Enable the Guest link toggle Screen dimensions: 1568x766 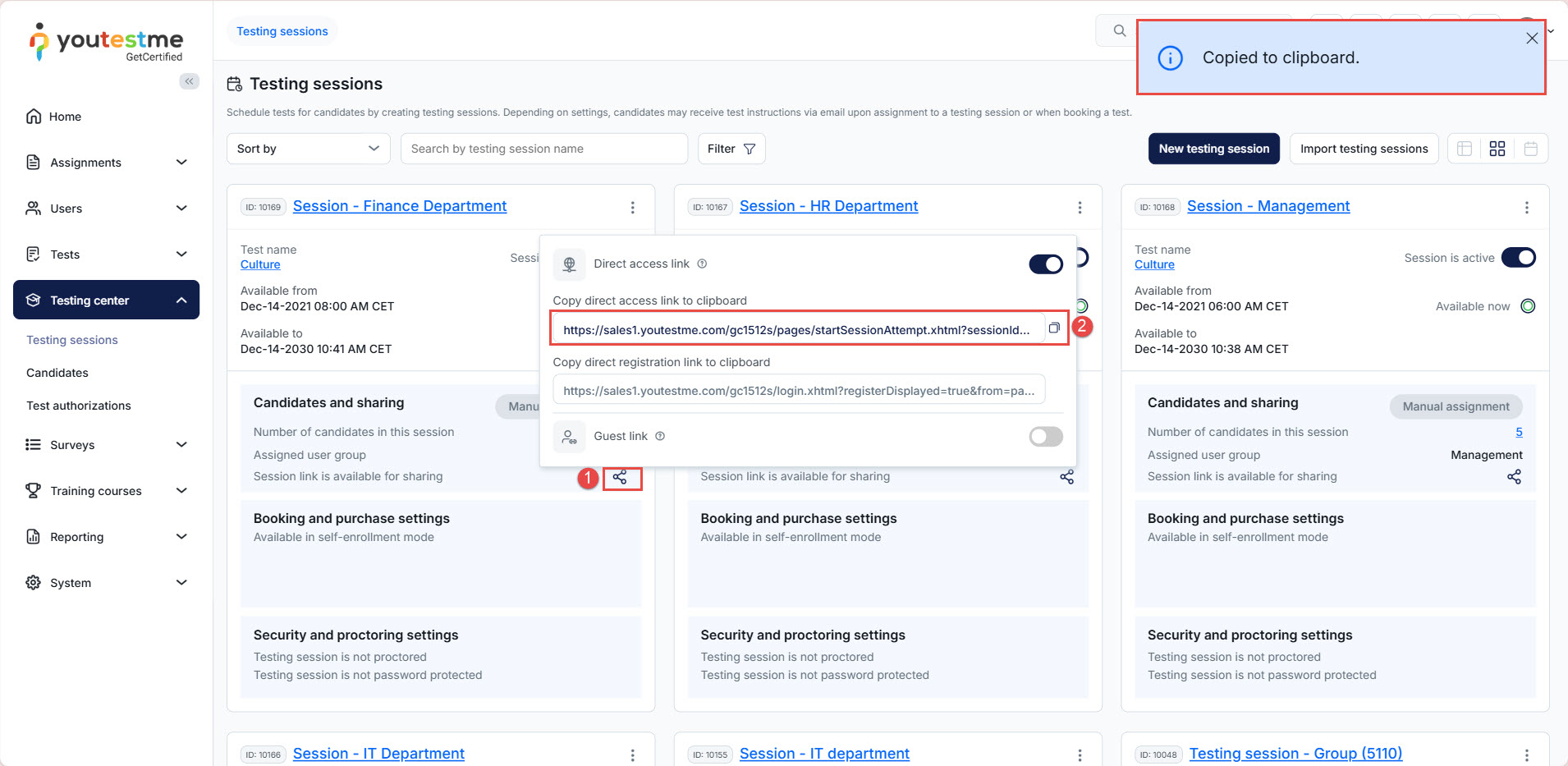click(x=1045, y=437)
